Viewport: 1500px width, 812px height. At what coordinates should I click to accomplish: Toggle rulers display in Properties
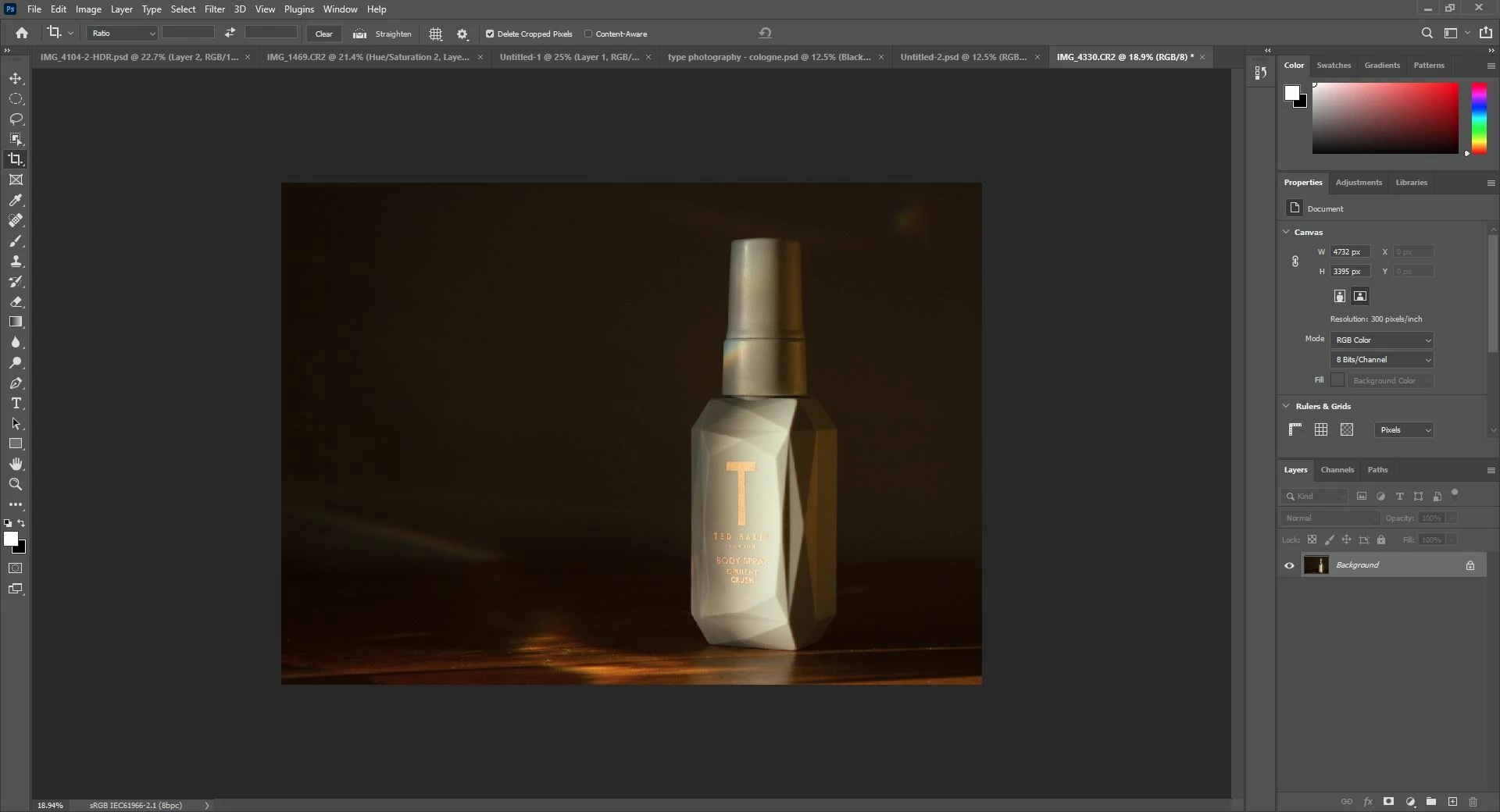pos(1295,429)
